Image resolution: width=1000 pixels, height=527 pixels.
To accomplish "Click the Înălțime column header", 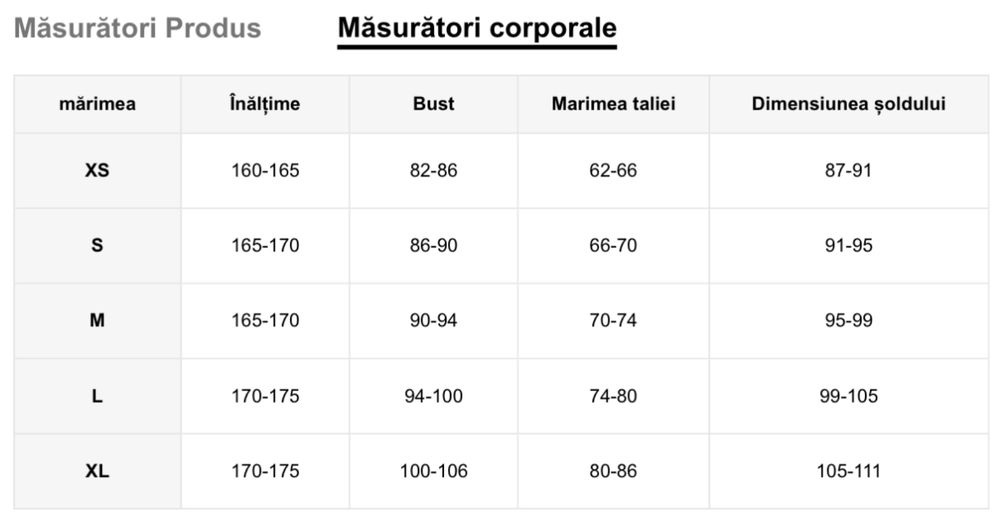I will tap(265, 103).
